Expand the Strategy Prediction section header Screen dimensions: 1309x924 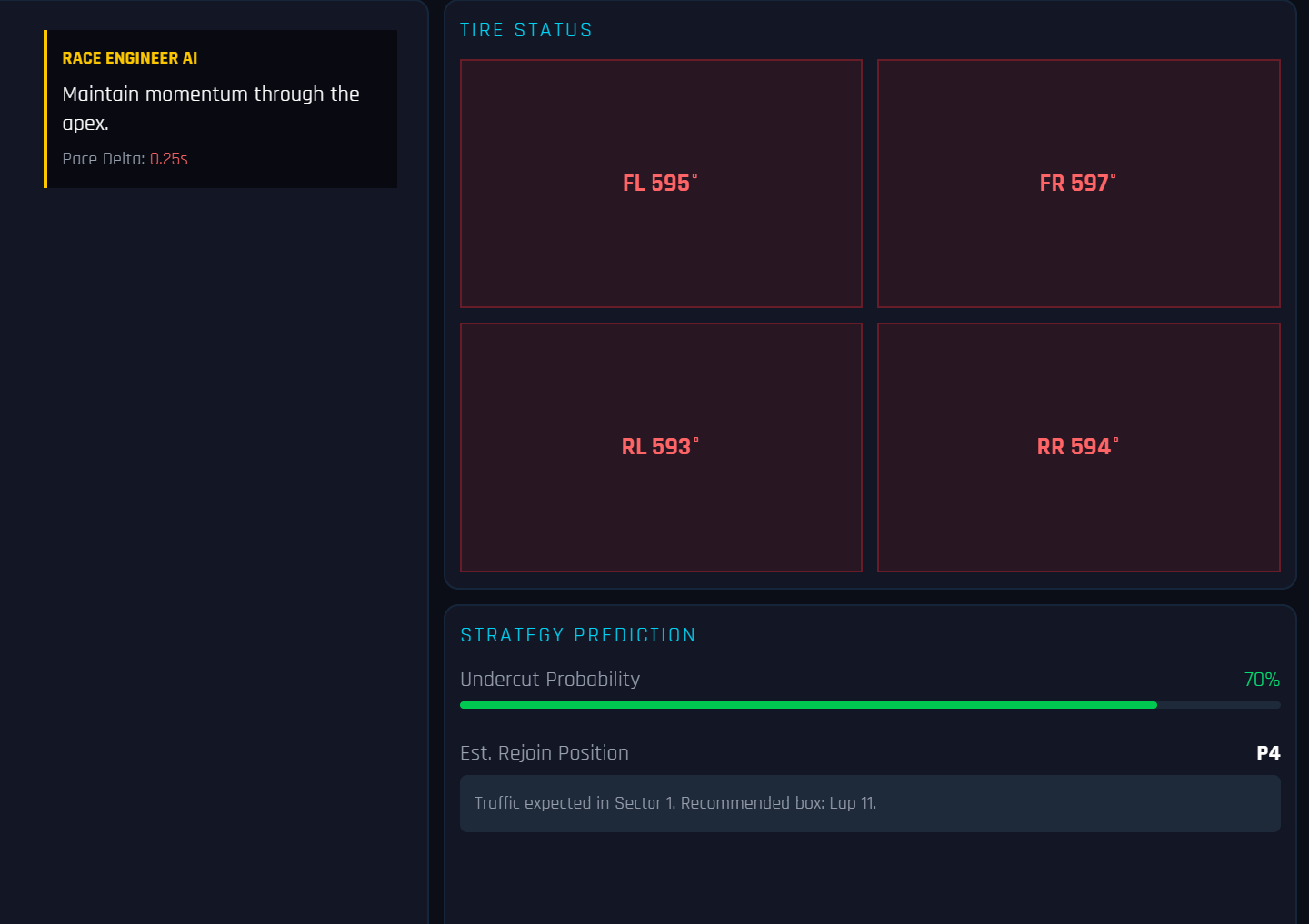[x=578, y=634]
